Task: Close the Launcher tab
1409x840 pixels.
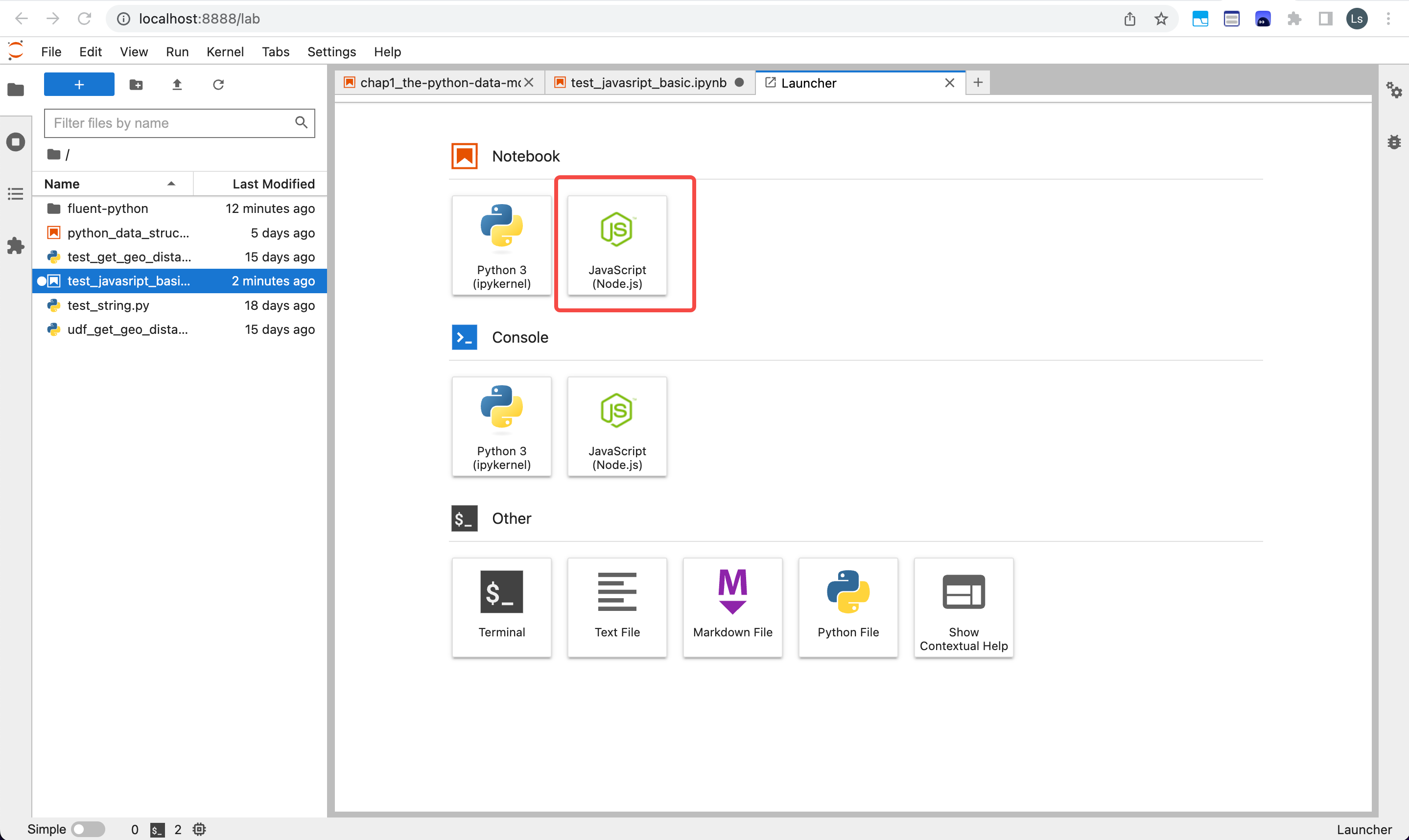Action: (950, 83)
